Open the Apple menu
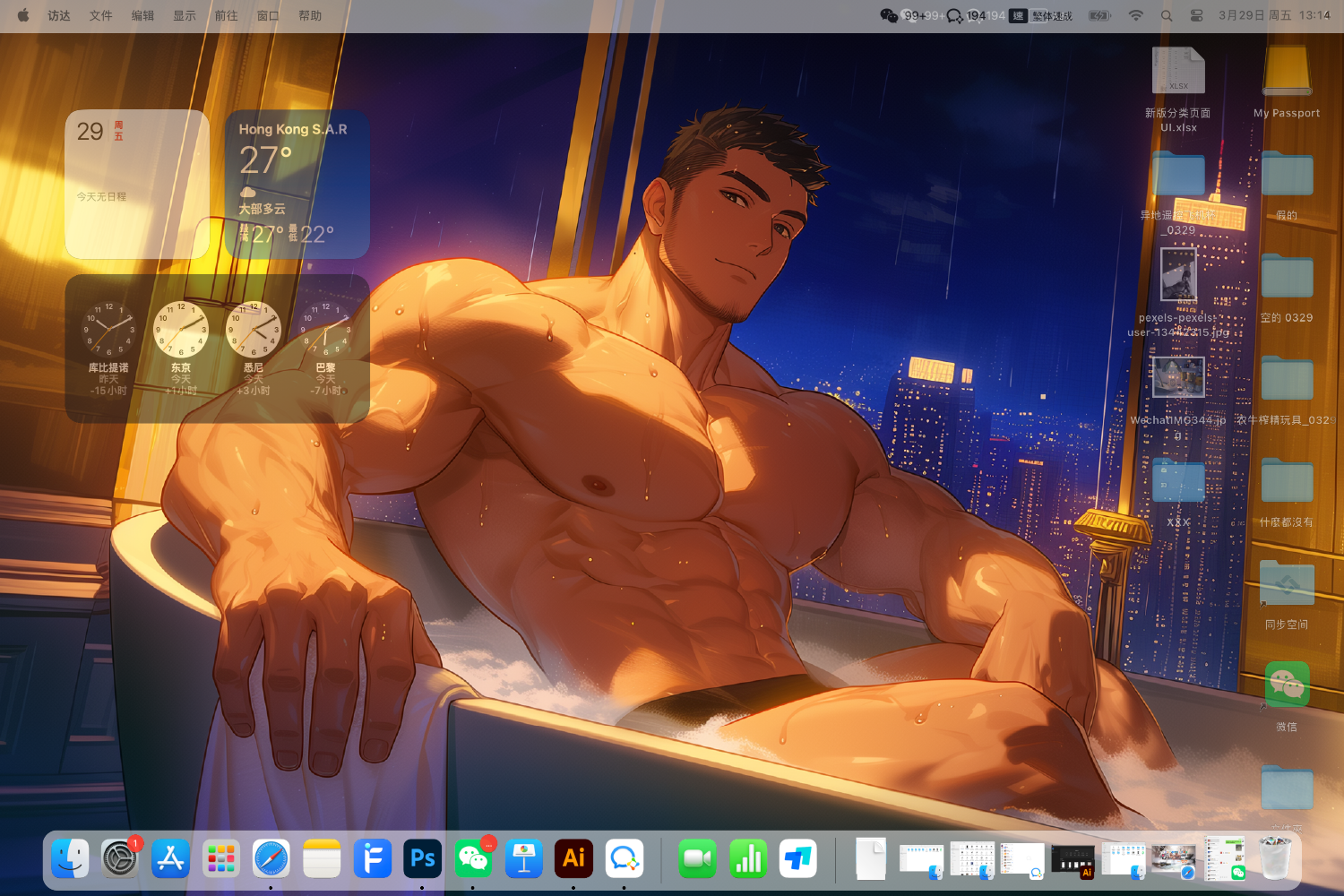The width and height of the screenshot is (1344, 896). pos(23,15)
